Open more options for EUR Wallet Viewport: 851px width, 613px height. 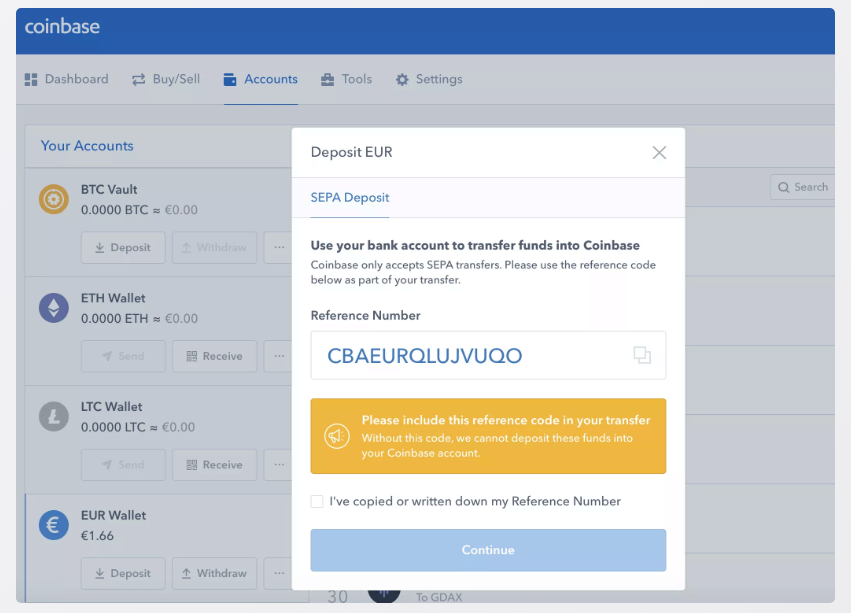tap(278, 573)
